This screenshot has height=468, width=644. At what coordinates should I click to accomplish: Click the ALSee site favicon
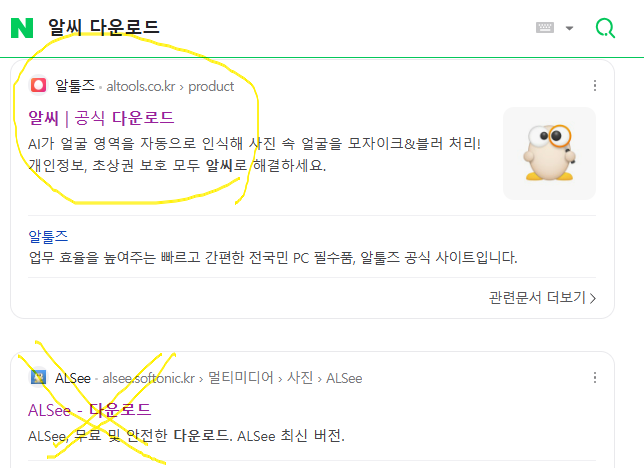(39, 377)
